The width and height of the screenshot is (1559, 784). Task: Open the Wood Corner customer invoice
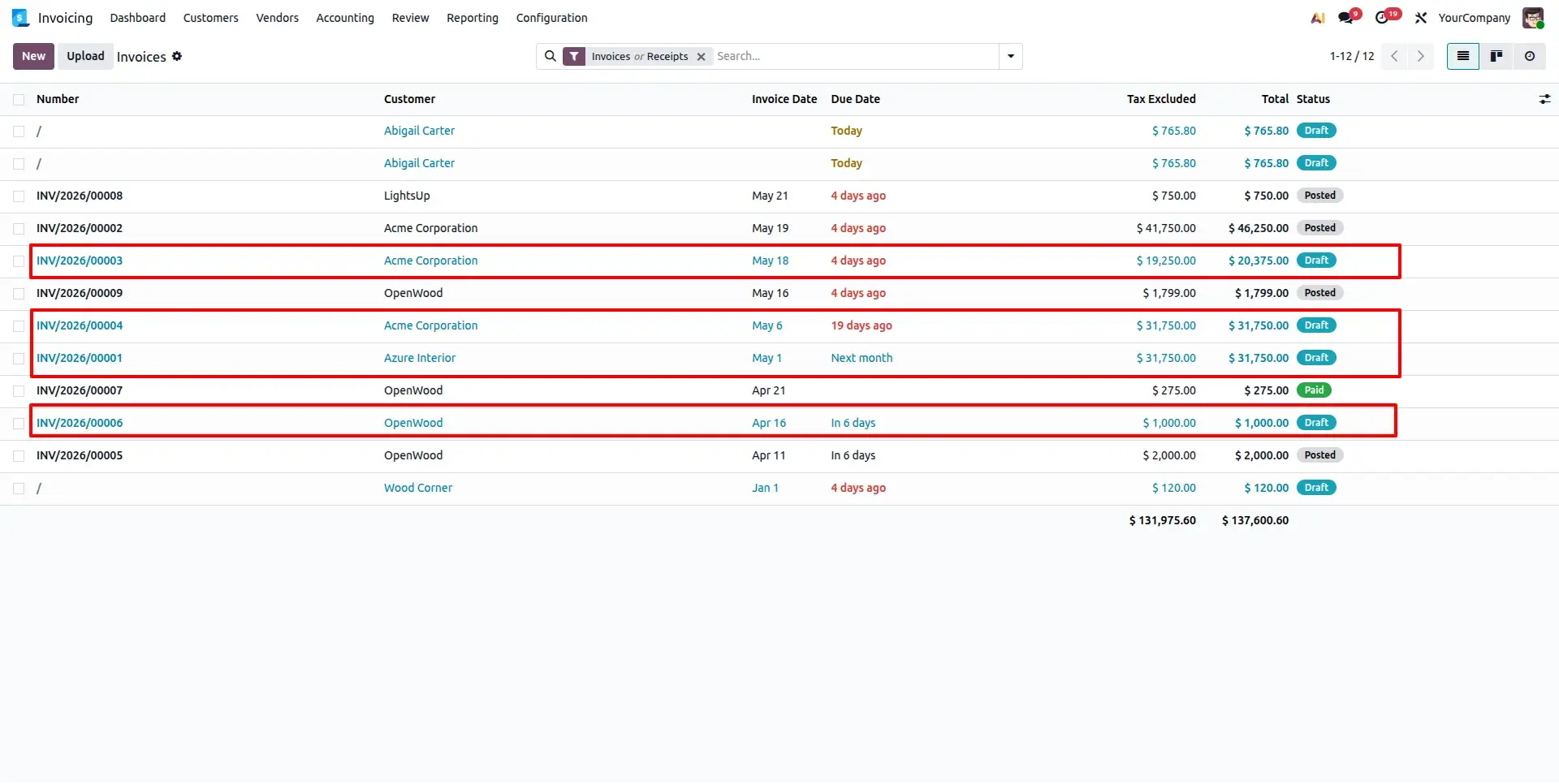coord(417,488)
